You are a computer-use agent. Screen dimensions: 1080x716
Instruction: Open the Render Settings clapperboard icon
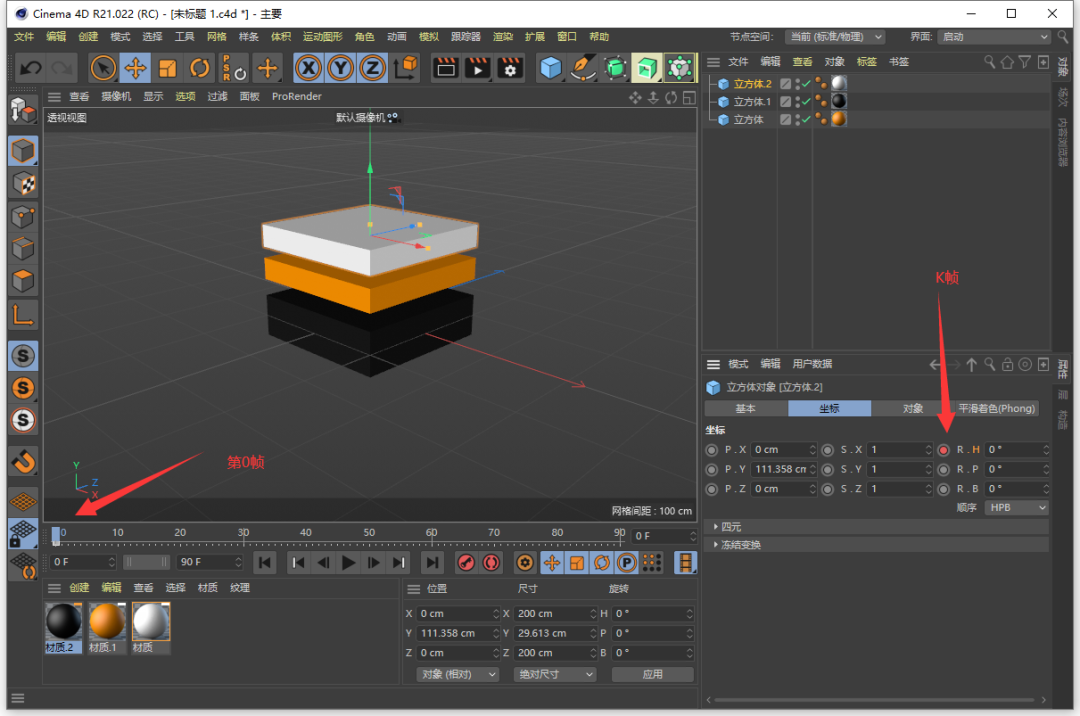click(511, 68)
